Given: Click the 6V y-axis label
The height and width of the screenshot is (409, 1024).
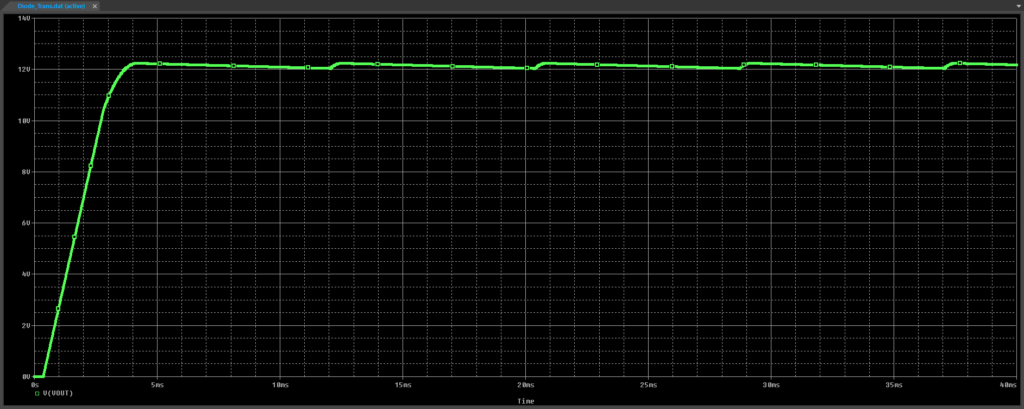Looking at the screenshot, I should pos(25,223).
